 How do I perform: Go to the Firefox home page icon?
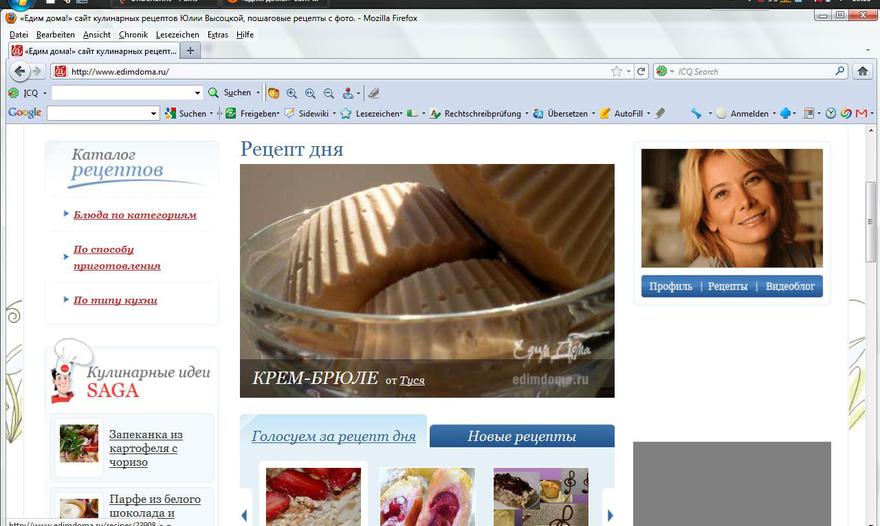pos(864,72)
